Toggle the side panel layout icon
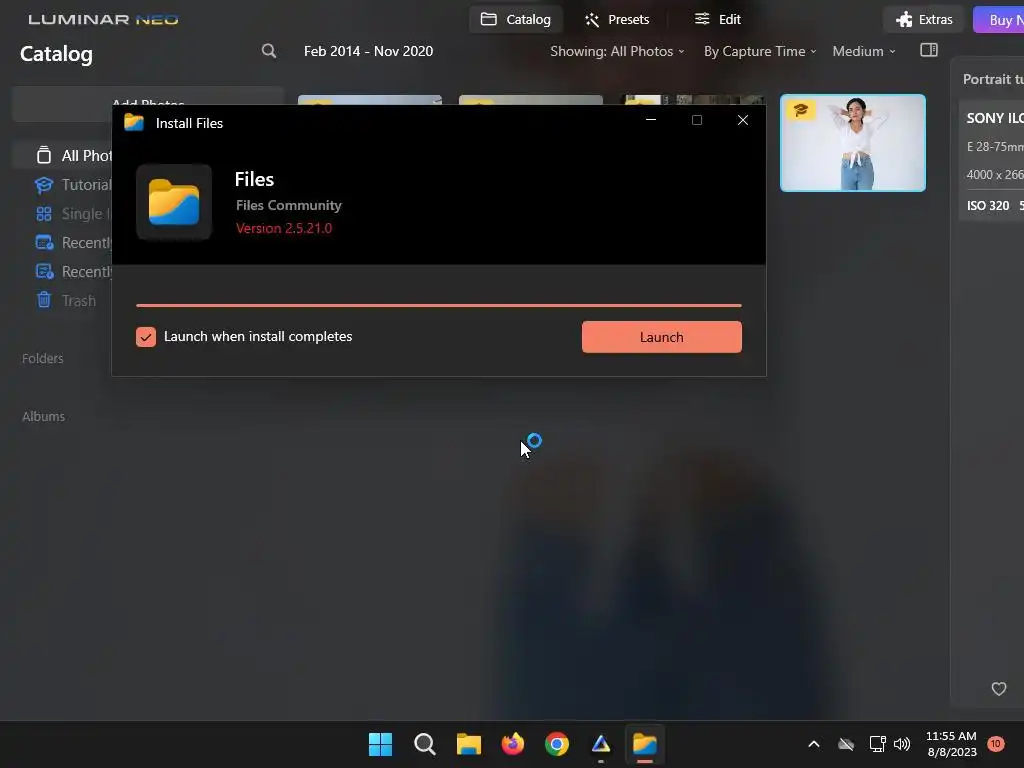 (x=929, y=50)
